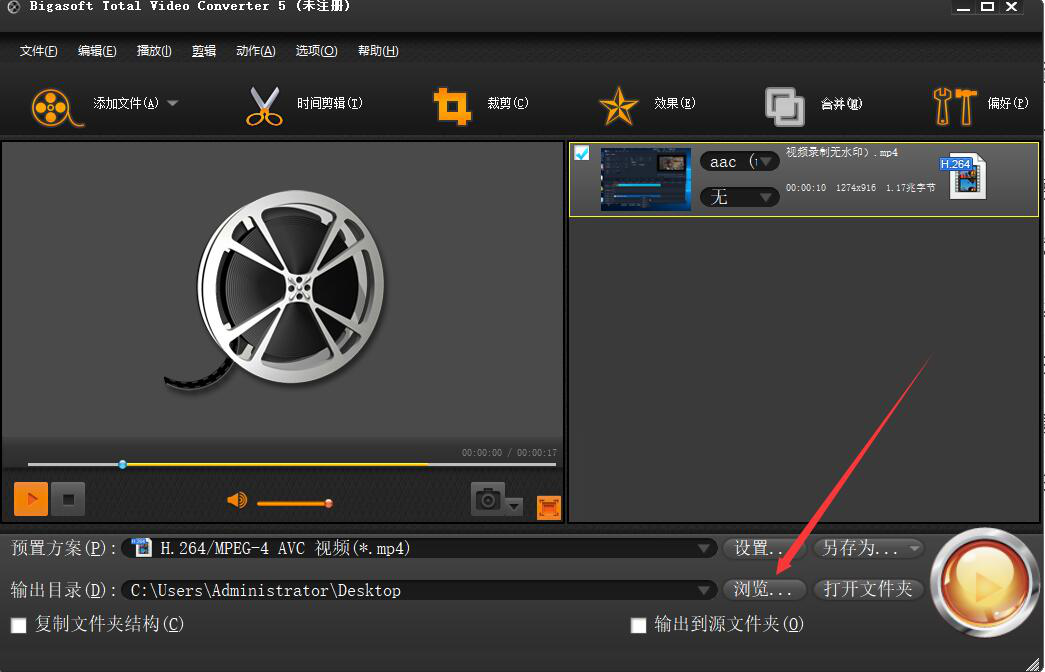
Task: Open the Crop tool
Action: [453, 106]
